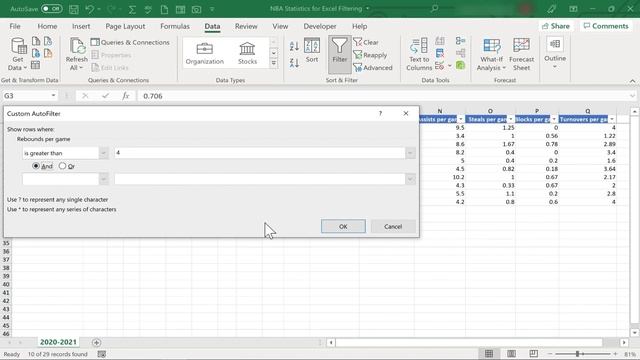Expand the What-If Analysis menu
This screenshot has height=360, width=640.
pos(491,54)
